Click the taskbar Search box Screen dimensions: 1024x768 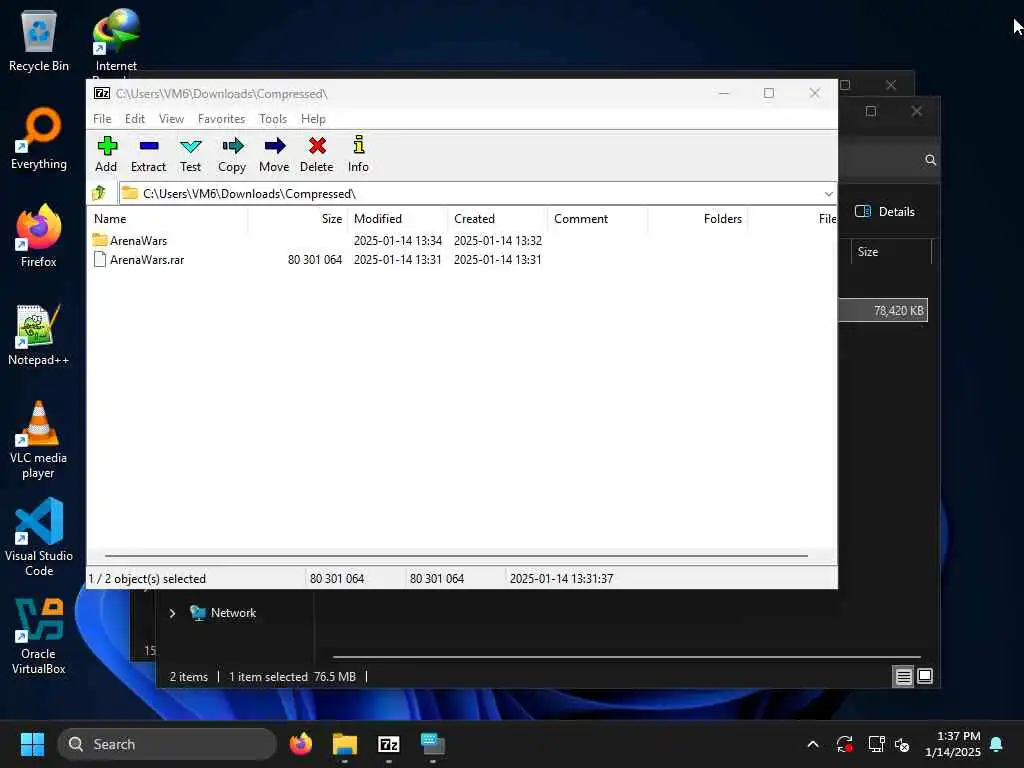click(x=167, y=744)
